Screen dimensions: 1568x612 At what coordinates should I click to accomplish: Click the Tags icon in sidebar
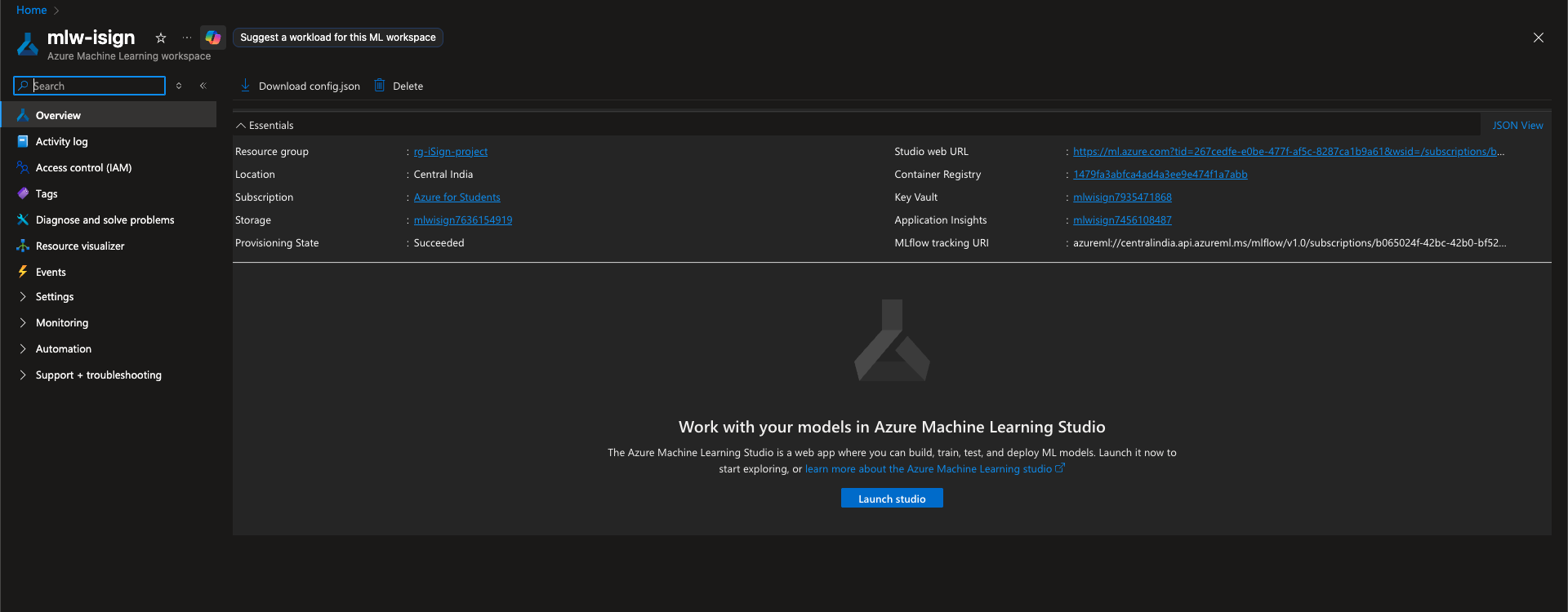[x=23, y=193]
